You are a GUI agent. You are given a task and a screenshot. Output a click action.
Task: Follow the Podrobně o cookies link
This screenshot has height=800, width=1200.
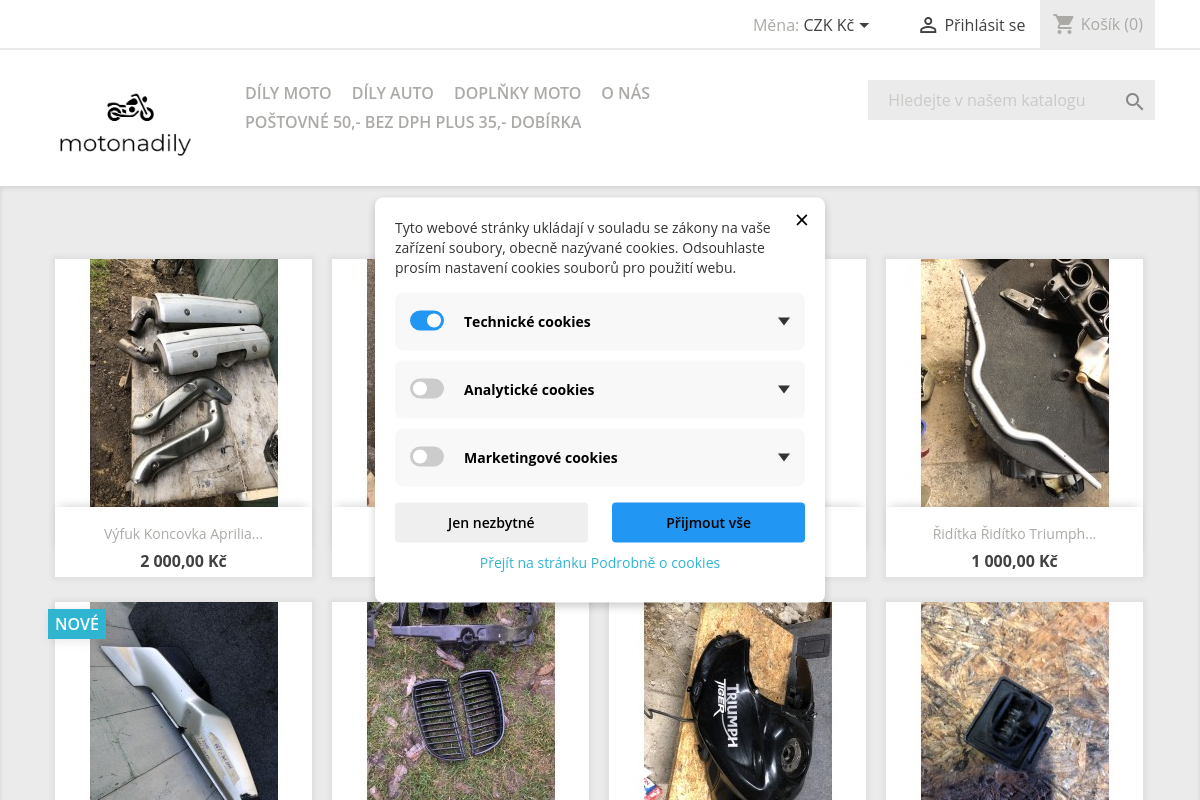[x=599, y=563]
